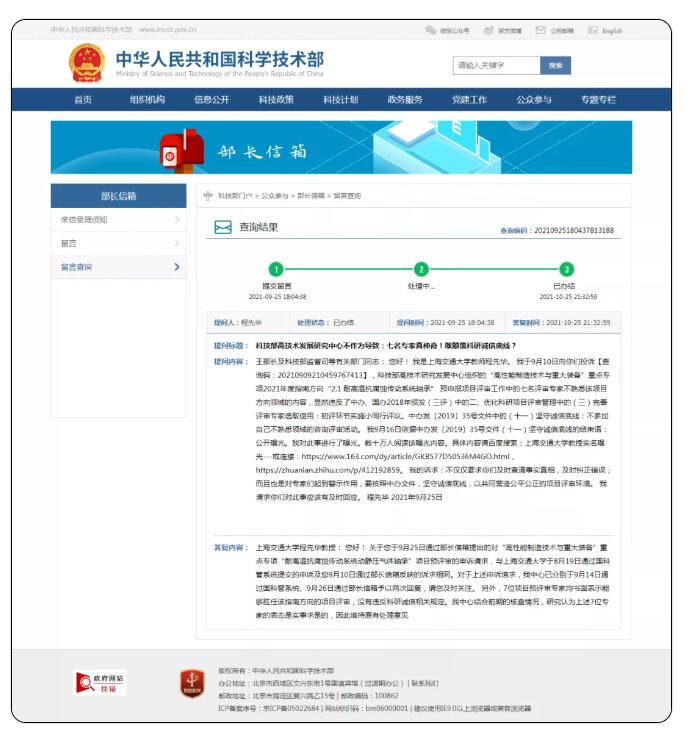Open the 政务服务 navigation menu
Image resolution: width=691 pixels, height=738 pixels.
pyautogui.click(x=405, y=99)
